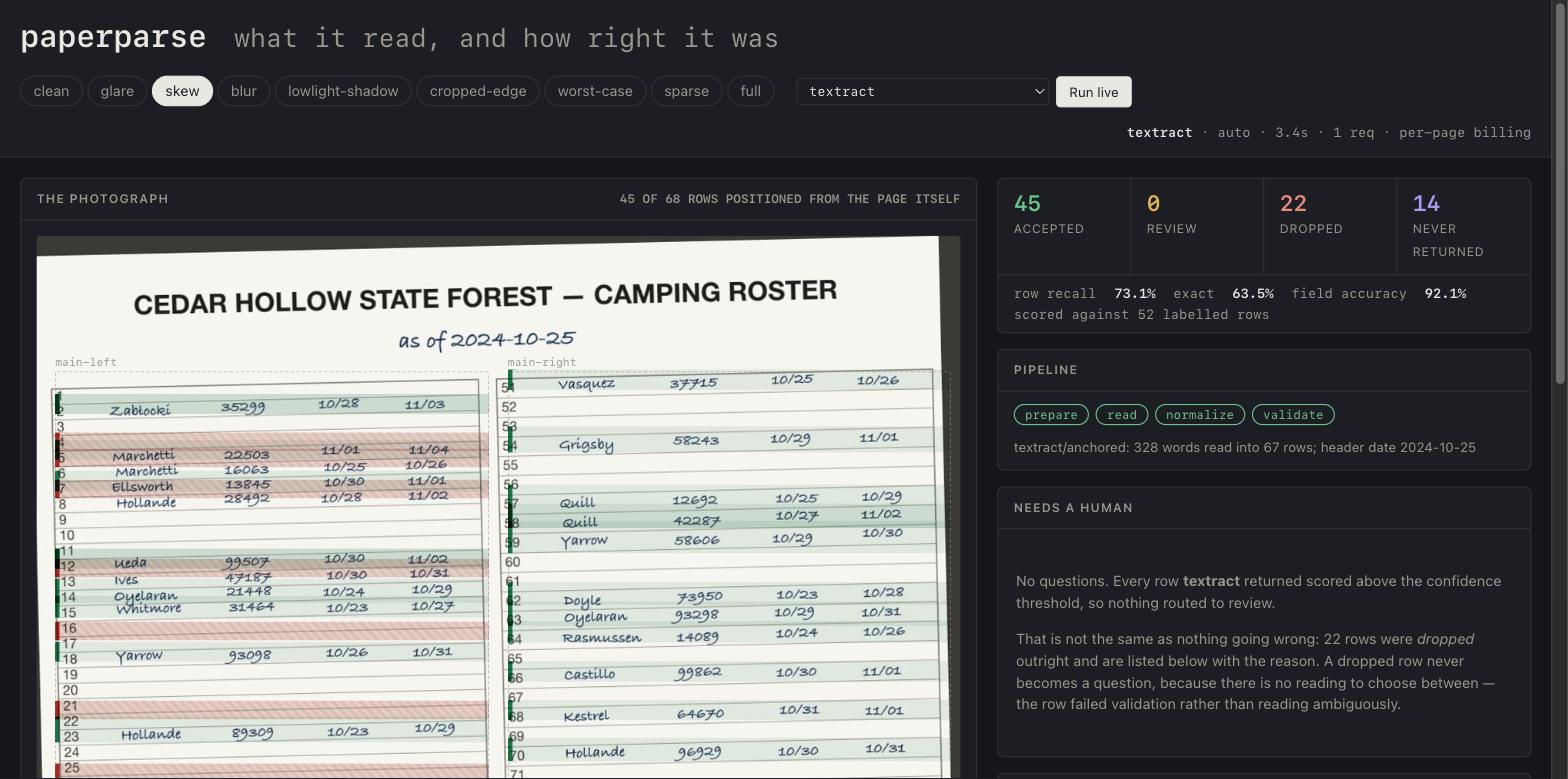The height and width of the screenshot is (779, 1568).
Task: Click the paperparse title
Action: tap(113, 38)
